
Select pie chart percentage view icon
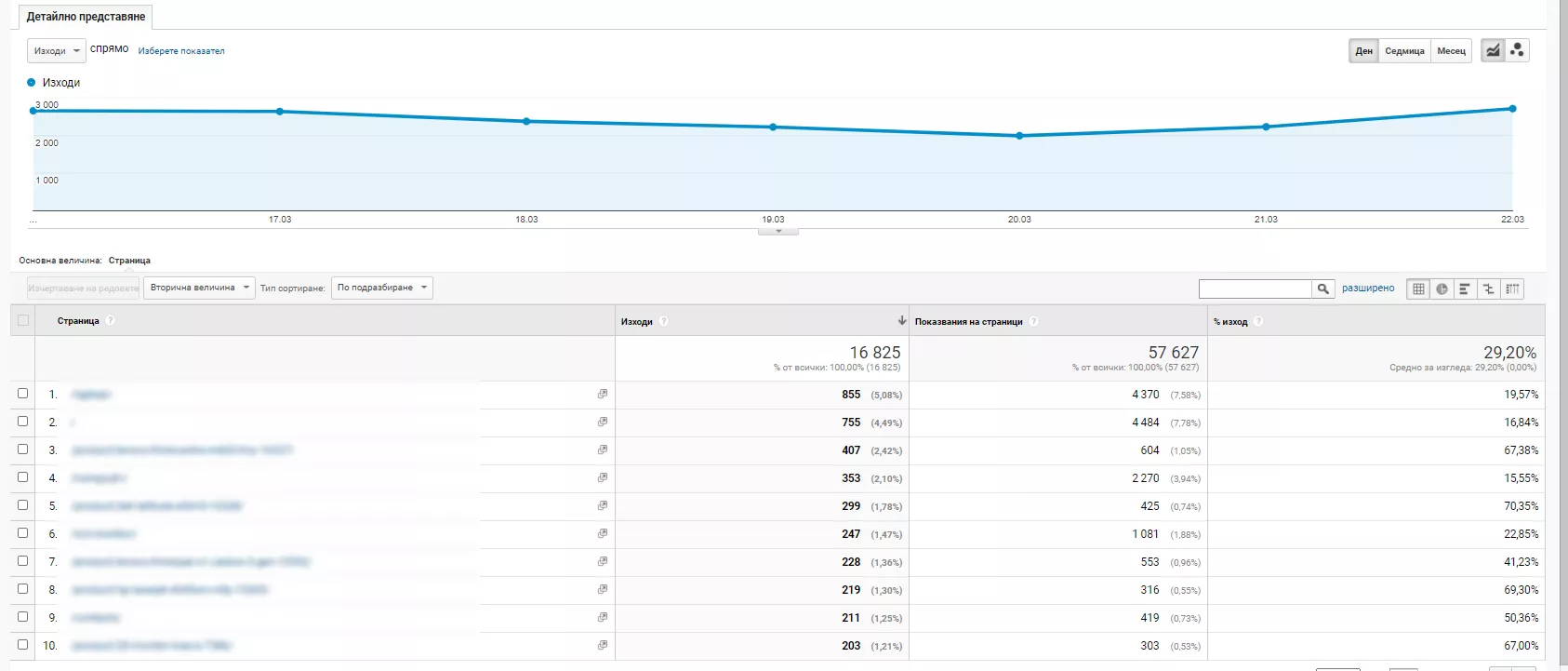coord(1442,289)
